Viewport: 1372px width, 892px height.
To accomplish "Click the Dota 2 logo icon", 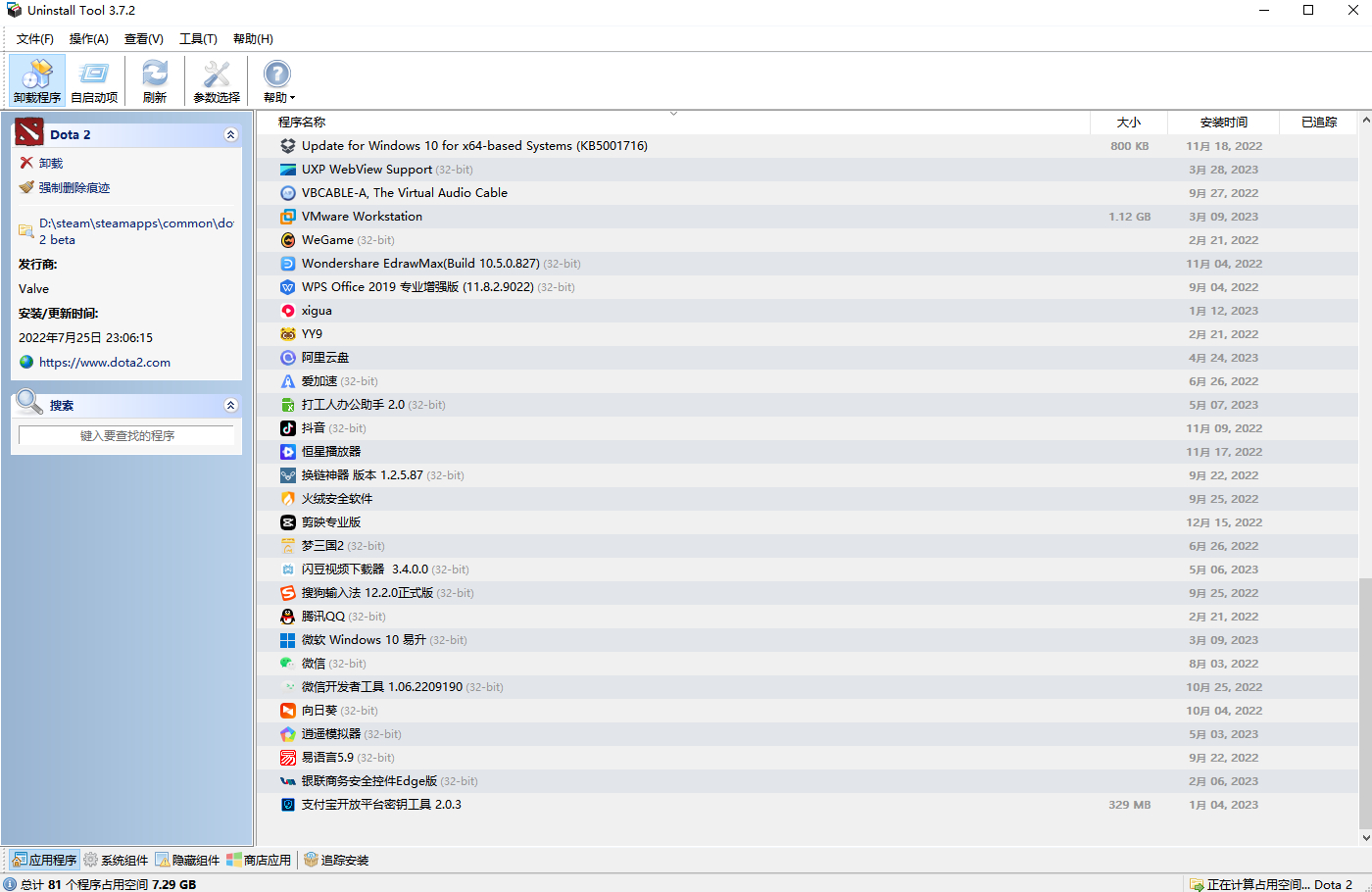I will (29, 133).
